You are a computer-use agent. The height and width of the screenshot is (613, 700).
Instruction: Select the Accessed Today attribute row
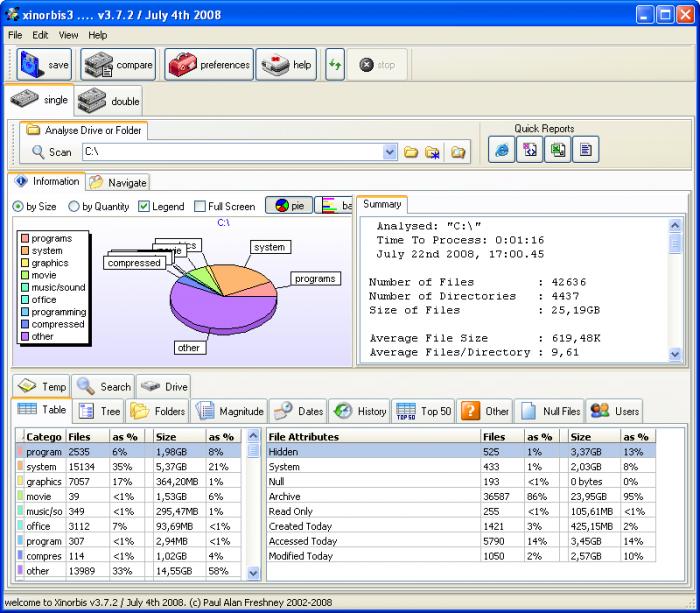click(461, 541)
